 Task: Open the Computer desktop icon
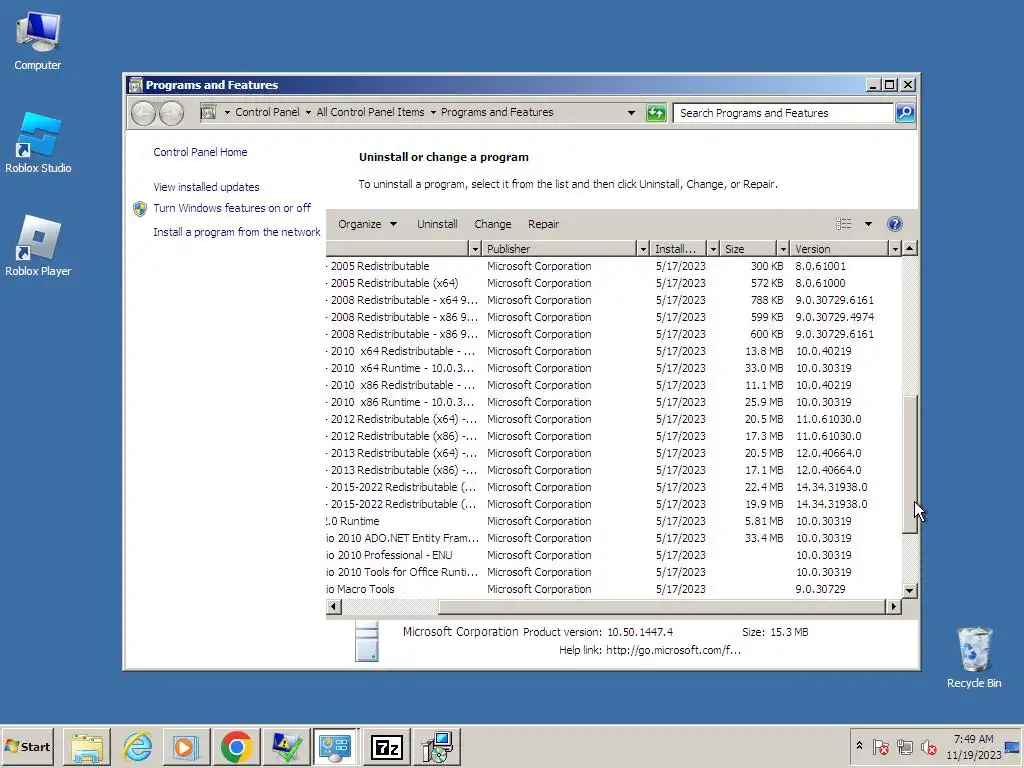pos(38,40)
